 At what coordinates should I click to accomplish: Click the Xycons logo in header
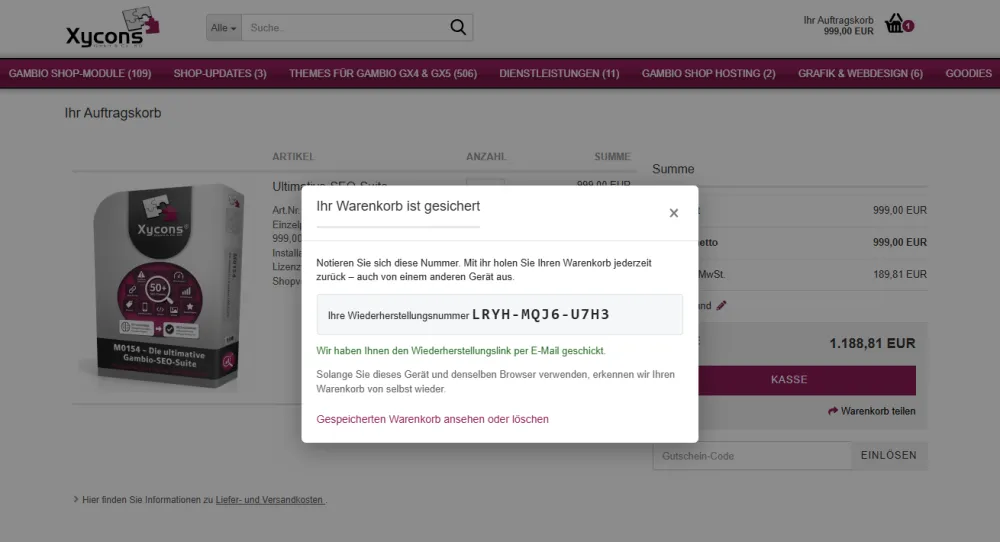pyautogui.click(x=113, y=27)
